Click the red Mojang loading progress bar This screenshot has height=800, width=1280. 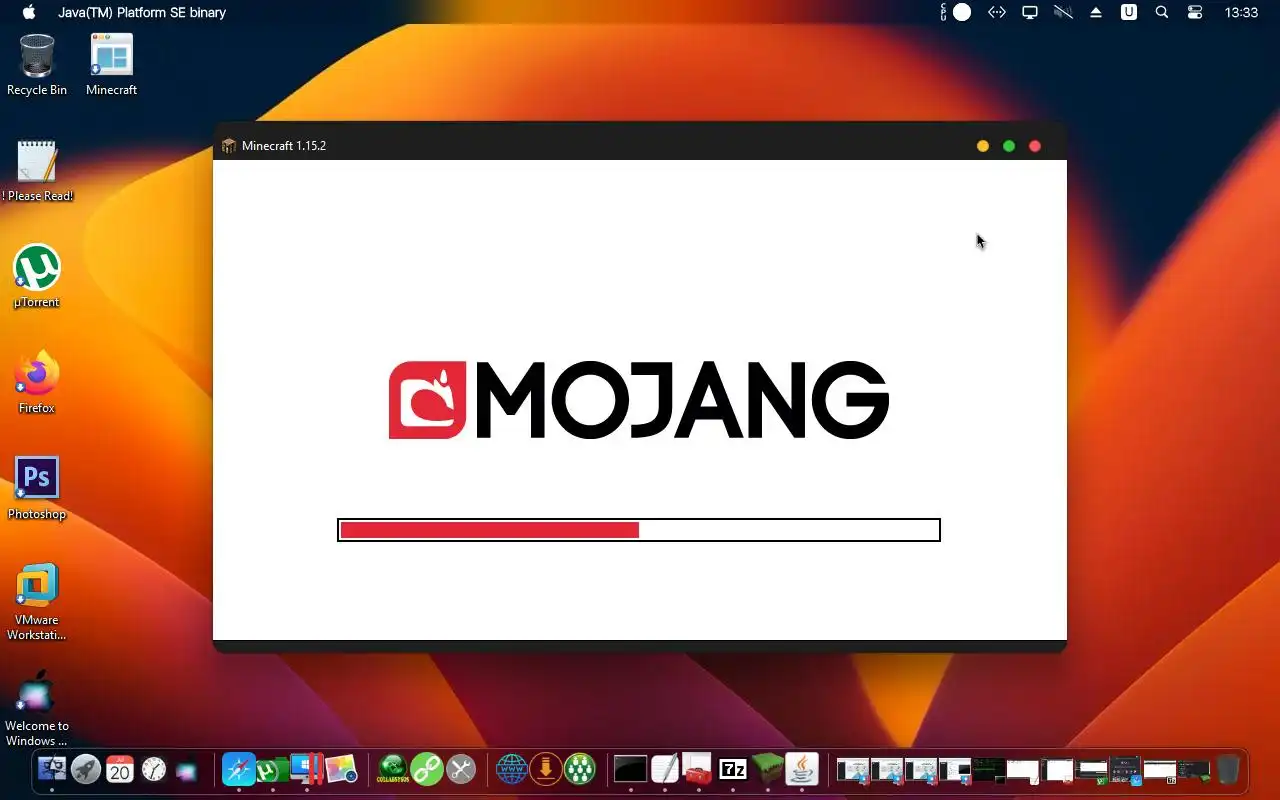[639, 530]
